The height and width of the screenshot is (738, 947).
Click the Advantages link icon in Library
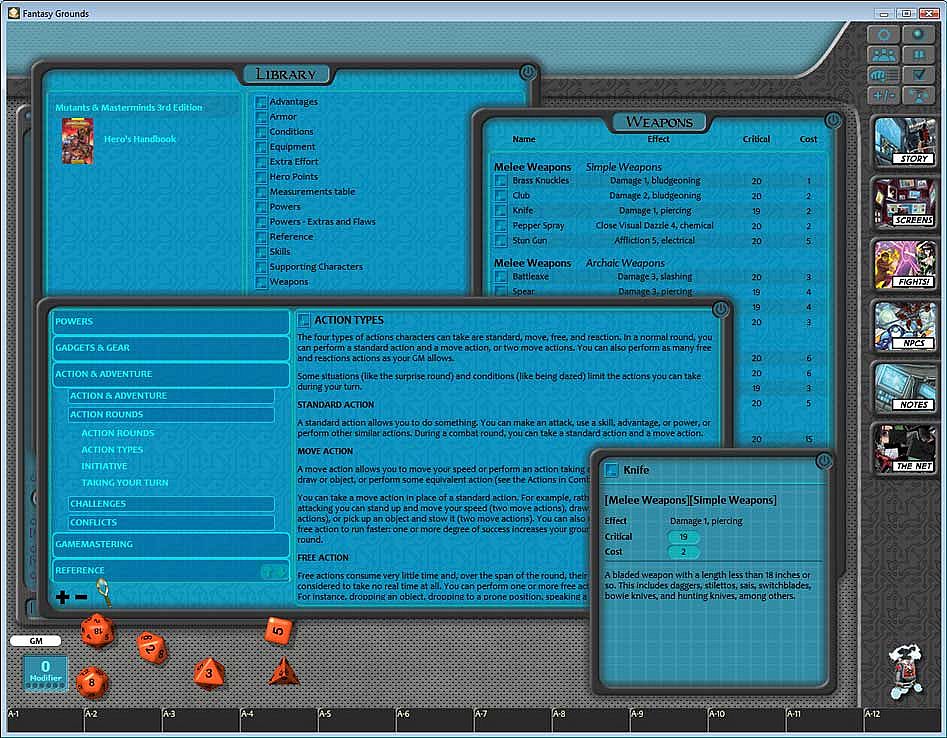click(261, 102)
